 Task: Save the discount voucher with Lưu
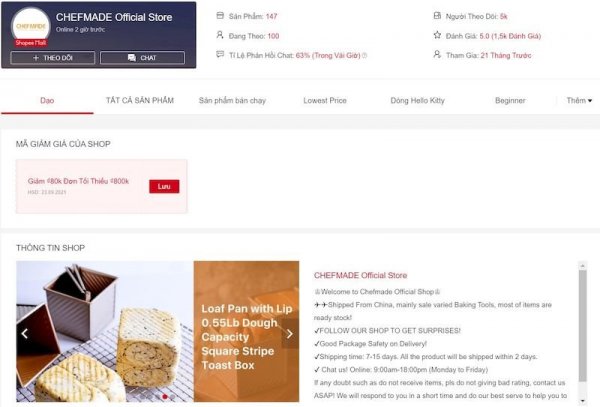click(164, 186)
